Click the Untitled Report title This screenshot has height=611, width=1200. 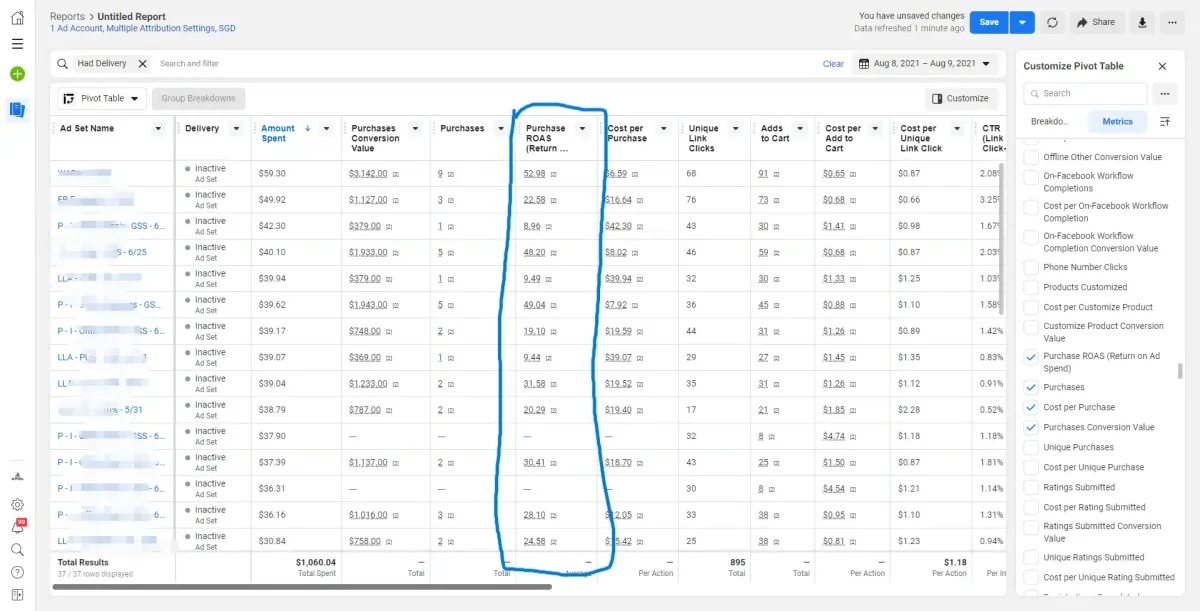click(x=132, y=17)
